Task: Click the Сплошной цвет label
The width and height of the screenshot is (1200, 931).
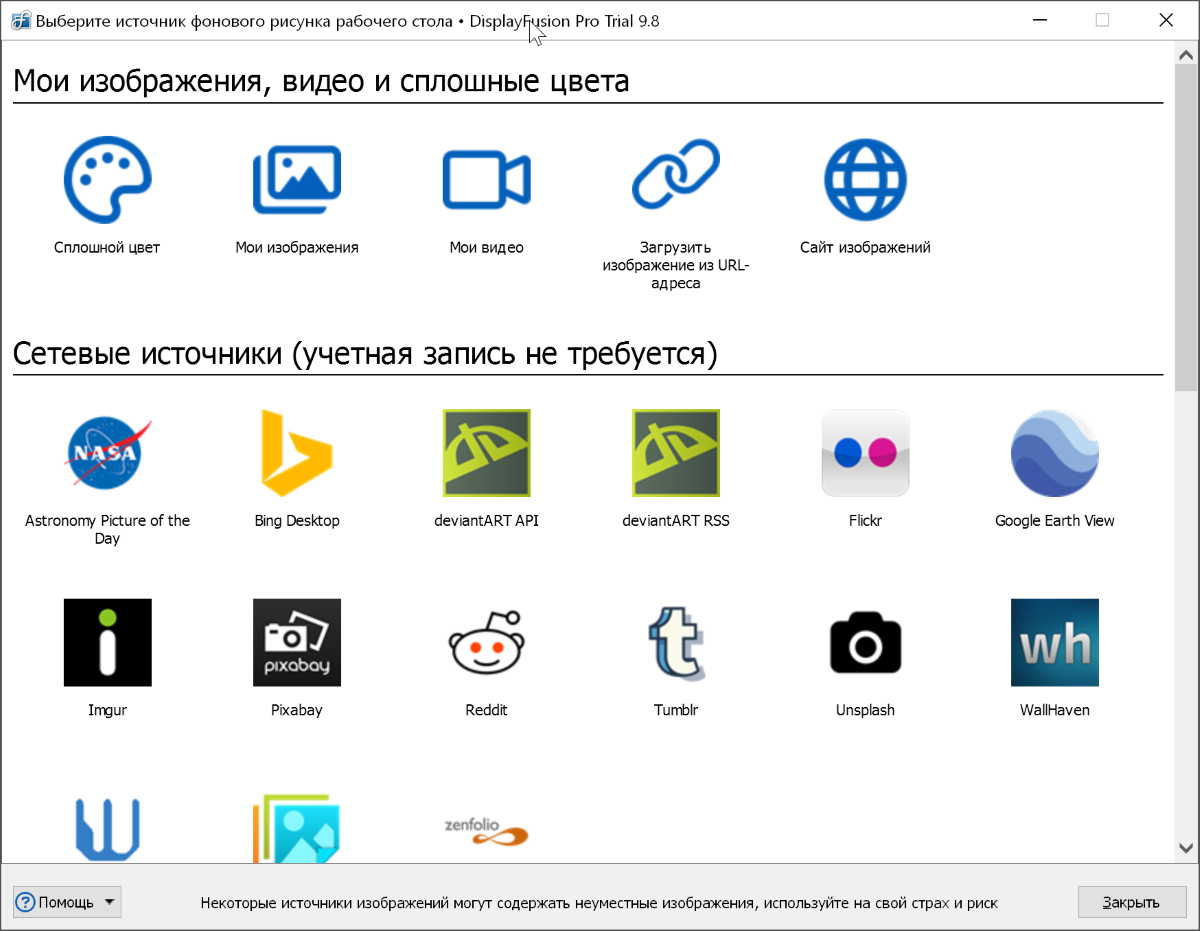Action: [x=107, y=247]
